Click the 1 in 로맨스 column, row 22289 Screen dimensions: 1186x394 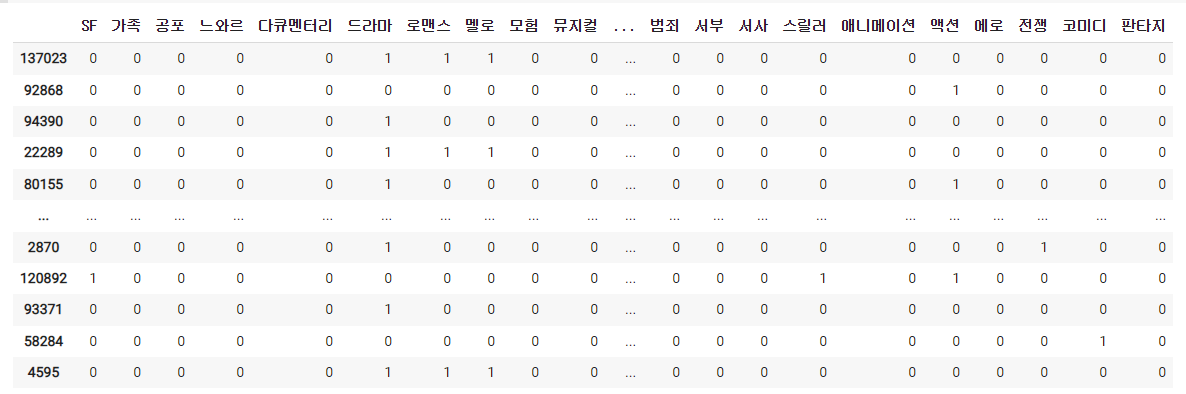[446, 153]
